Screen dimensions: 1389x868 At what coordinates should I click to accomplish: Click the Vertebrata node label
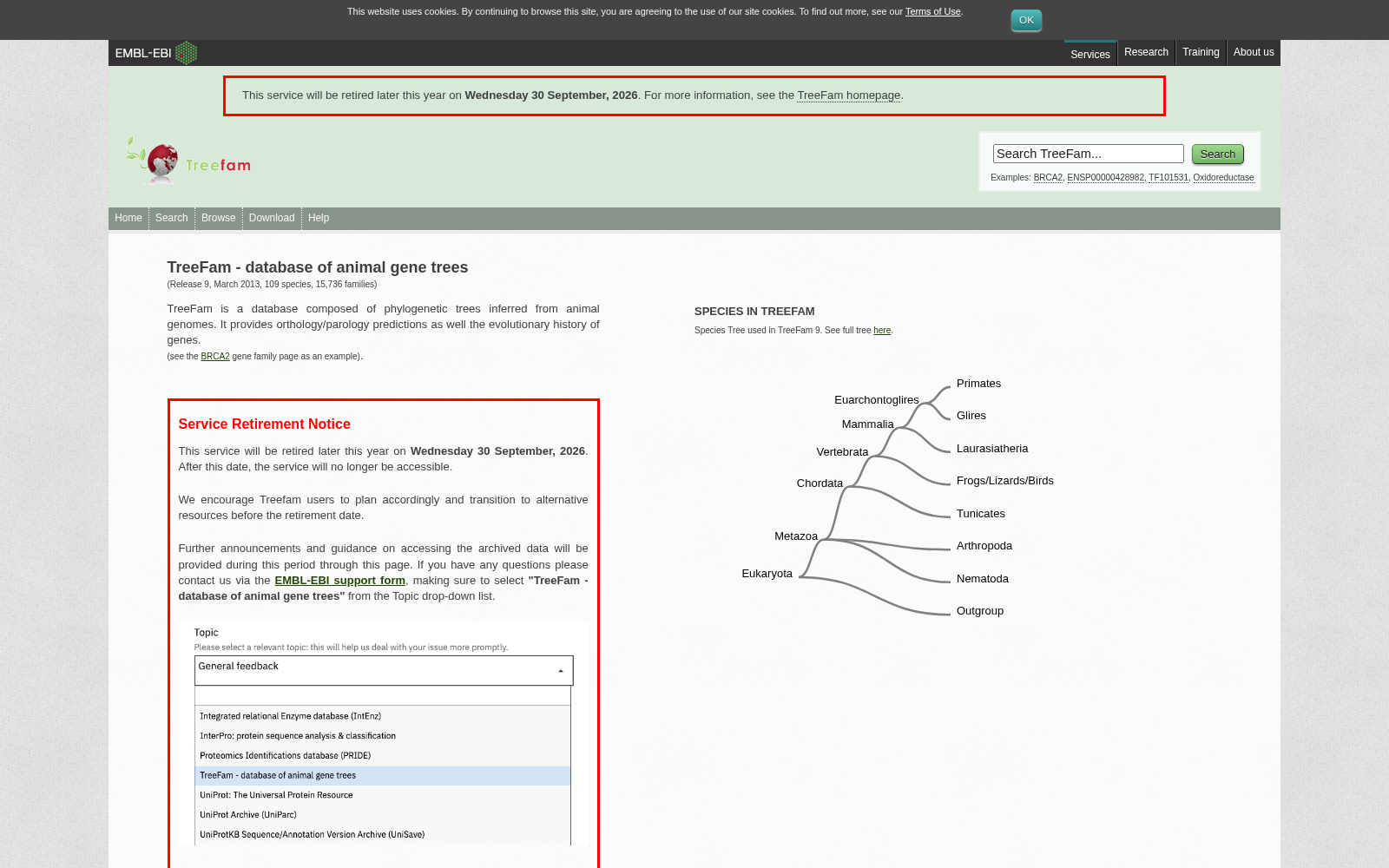[842, 452]
